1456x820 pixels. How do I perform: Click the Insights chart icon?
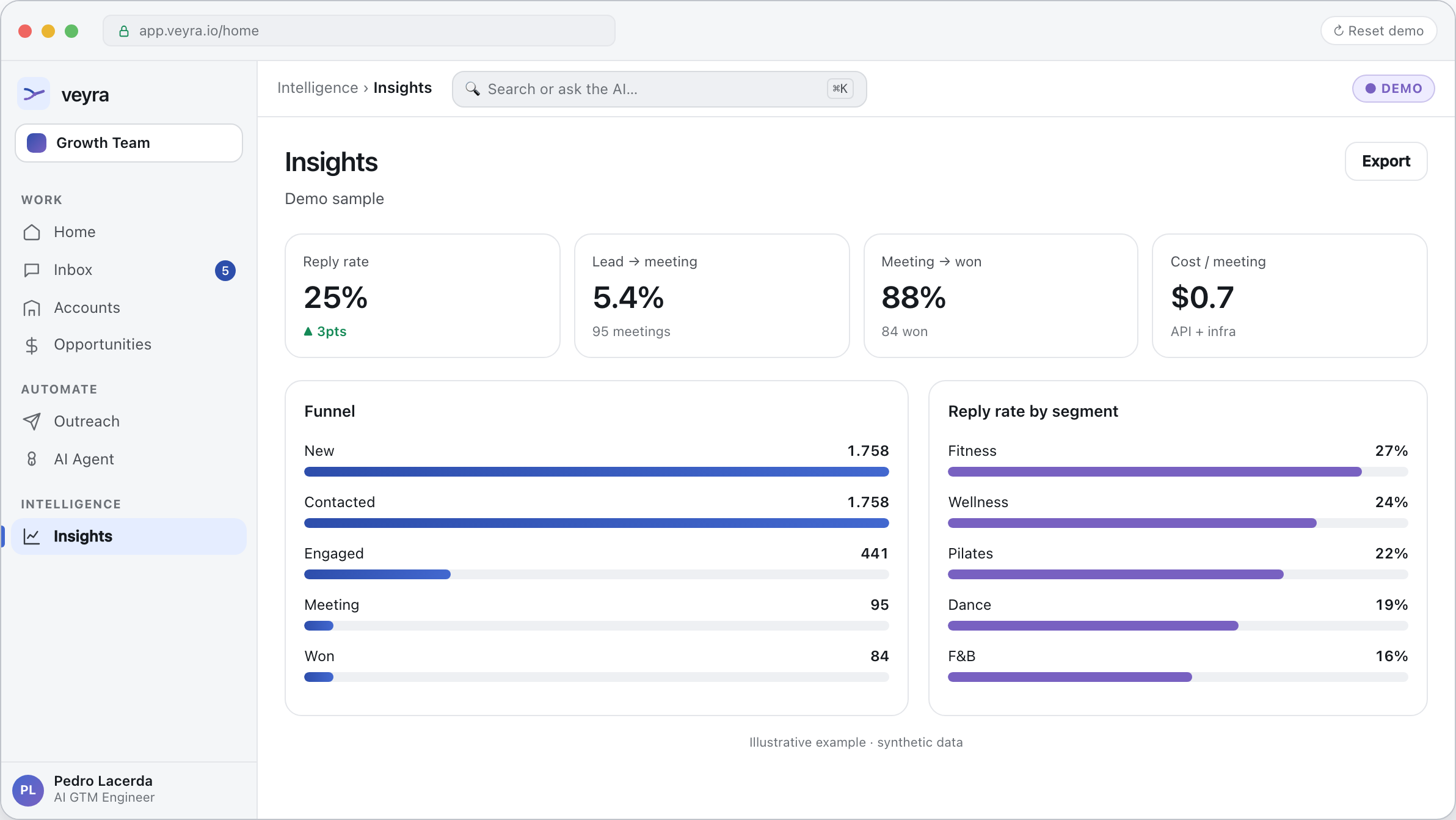click(x=32, y=536)
